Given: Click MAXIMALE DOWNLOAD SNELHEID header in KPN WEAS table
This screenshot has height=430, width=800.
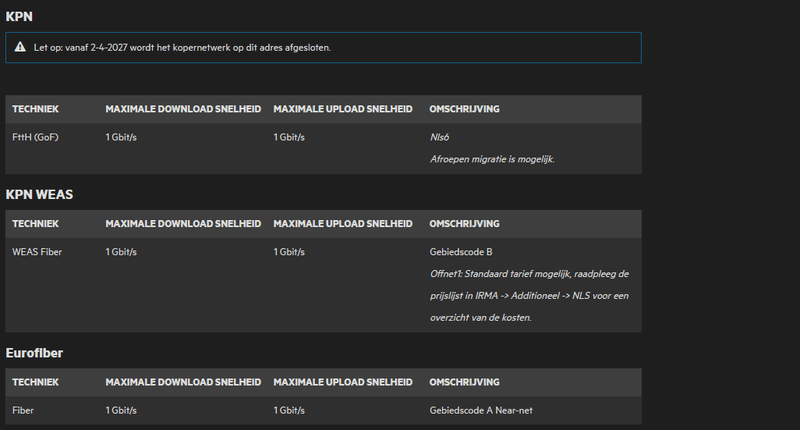Looking at the screenshot, I should 182,223.
